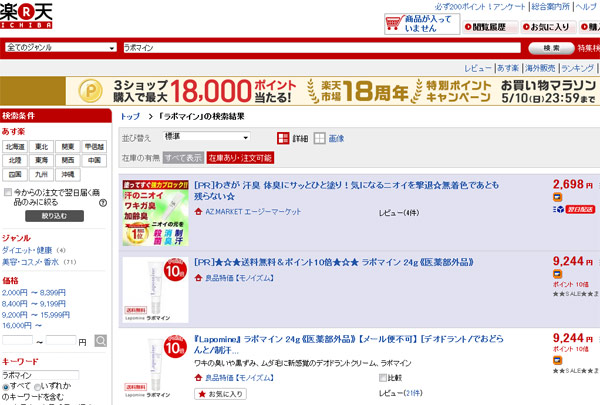
Task: Open the 必ず200ポイント！アンケート link
Action: [x=480, y=7]
